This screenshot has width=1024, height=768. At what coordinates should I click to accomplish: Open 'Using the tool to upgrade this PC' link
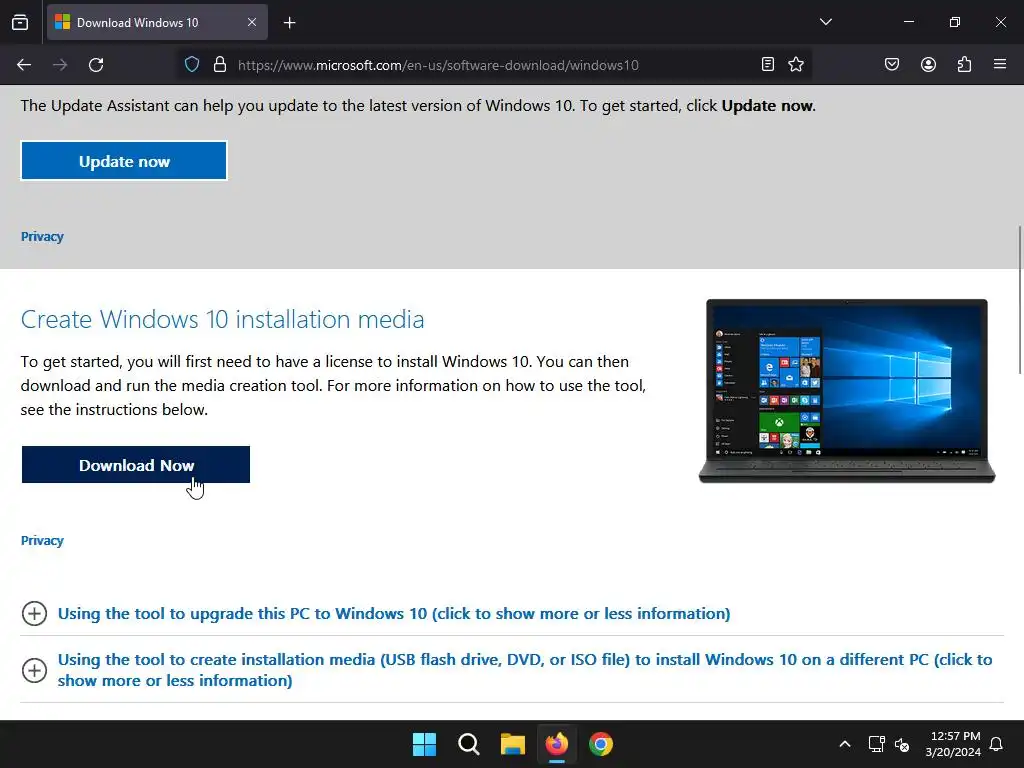[394, 613]
